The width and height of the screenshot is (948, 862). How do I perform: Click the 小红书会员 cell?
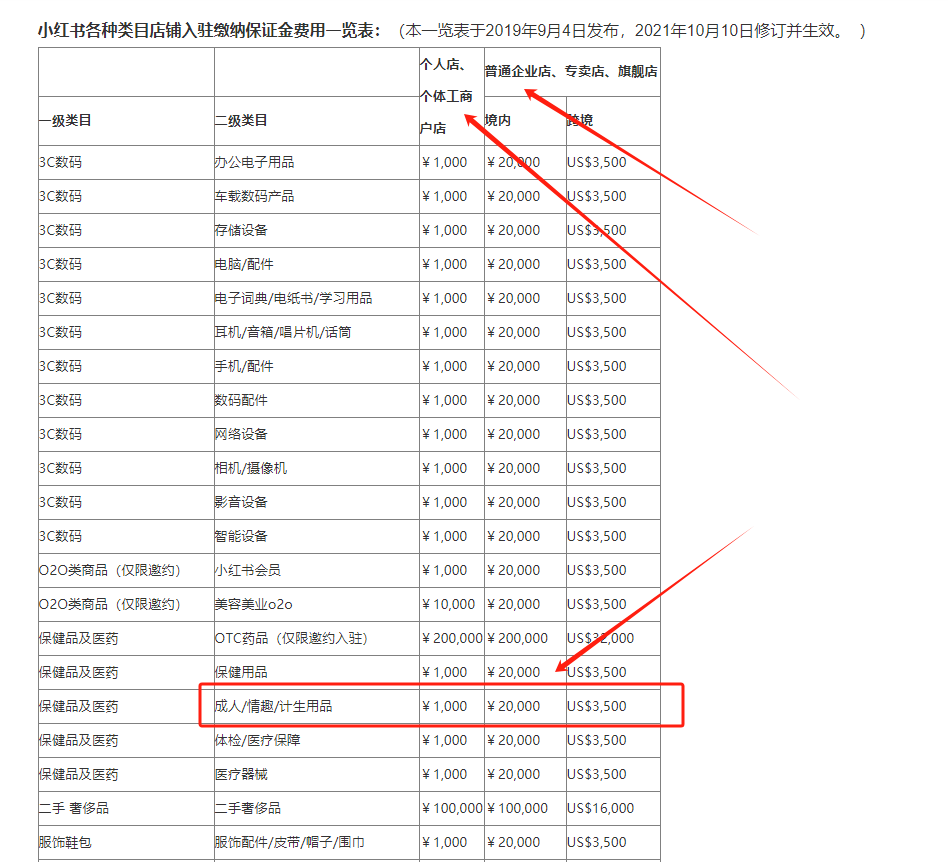[x=247, y=570]
